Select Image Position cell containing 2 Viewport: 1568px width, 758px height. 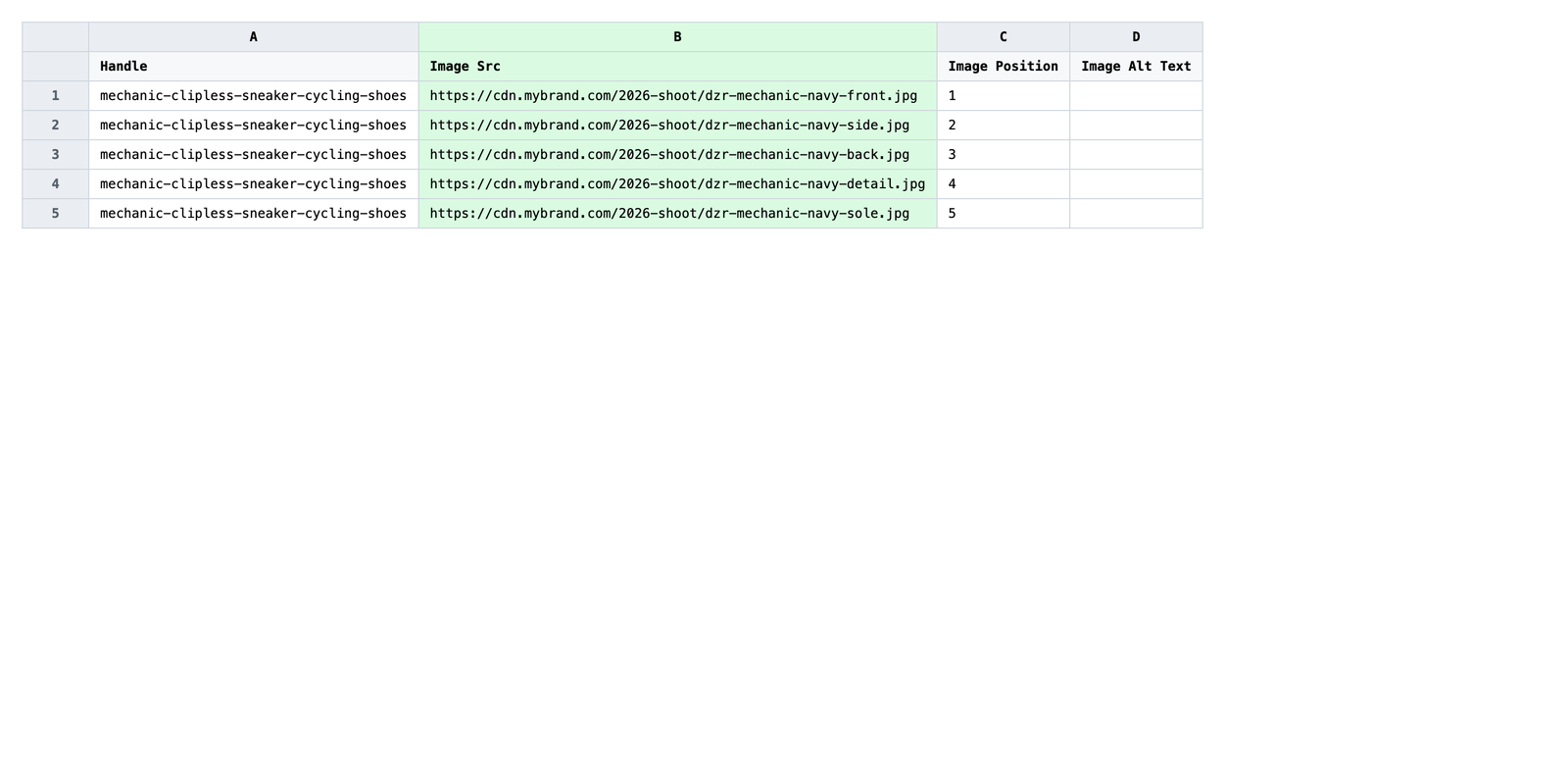point(1003,126)
